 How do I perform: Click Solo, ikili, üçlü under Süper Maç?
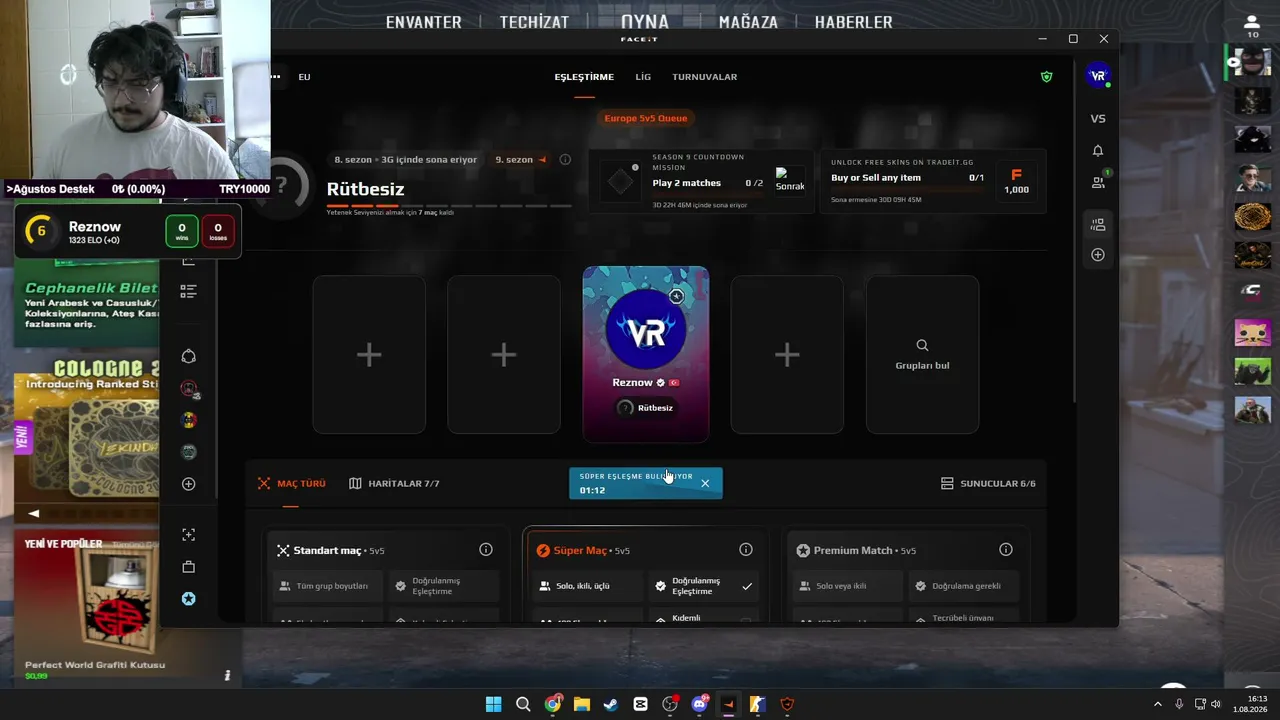click(x=588, y=586)
